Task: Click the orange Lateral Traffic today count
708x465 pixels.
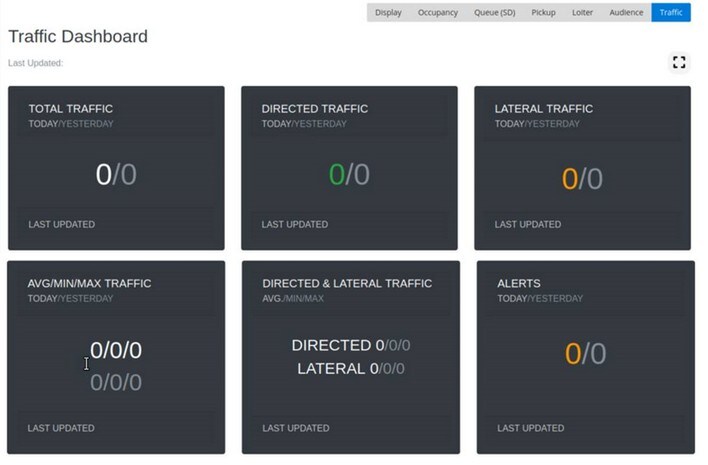Action: tap(570, 179)
